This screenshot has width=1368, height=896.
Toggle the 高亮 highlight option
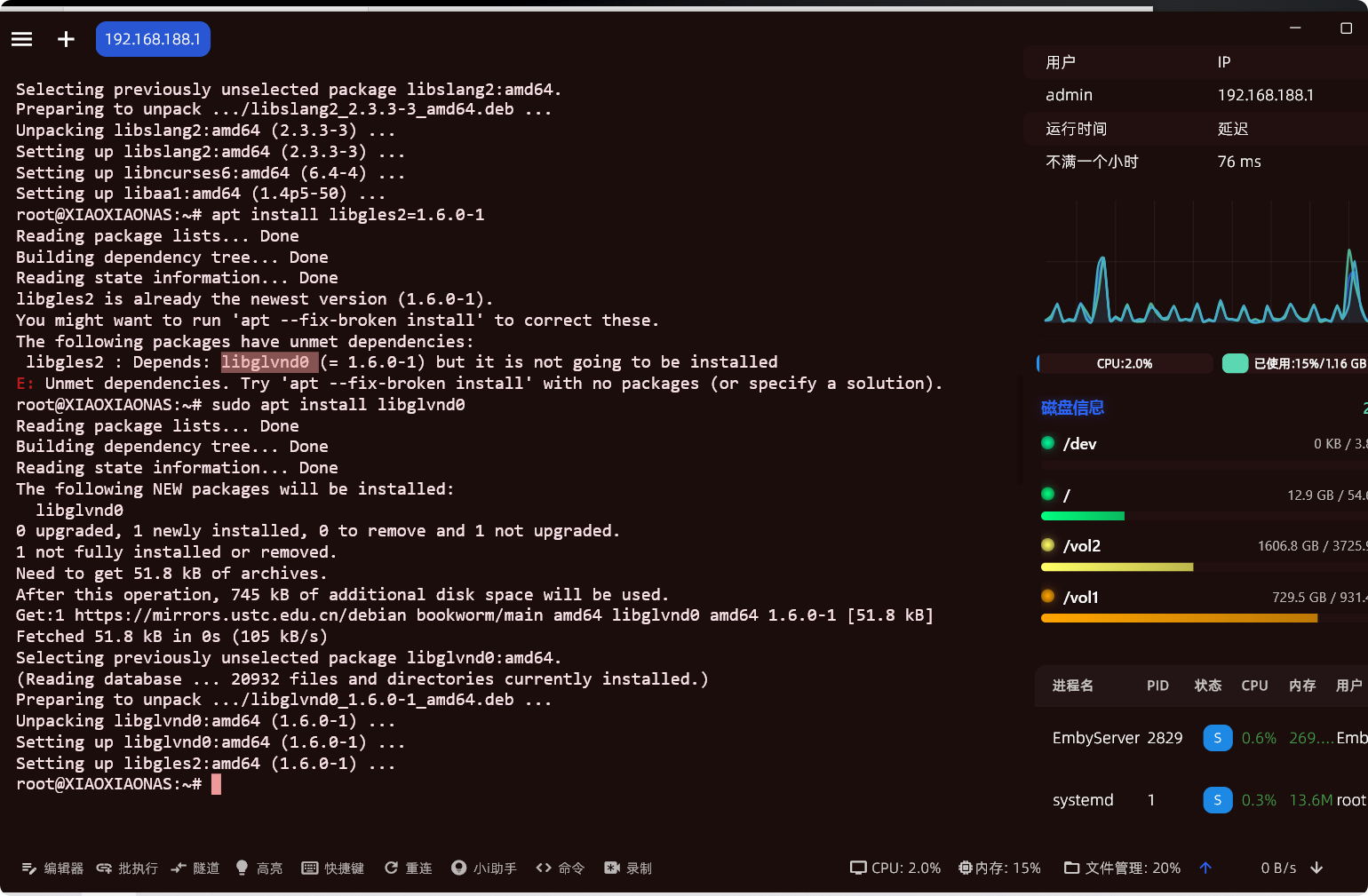point(259,868)
